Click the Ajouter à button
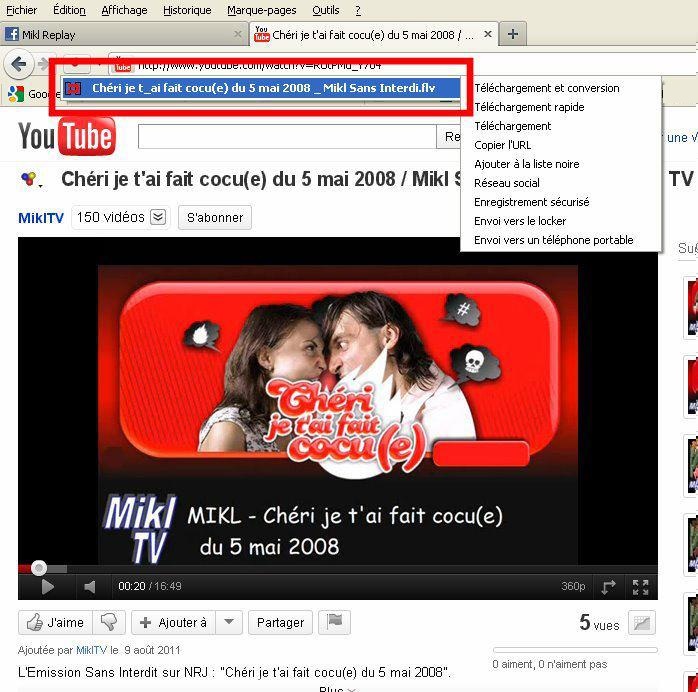 tap(174, 622)
